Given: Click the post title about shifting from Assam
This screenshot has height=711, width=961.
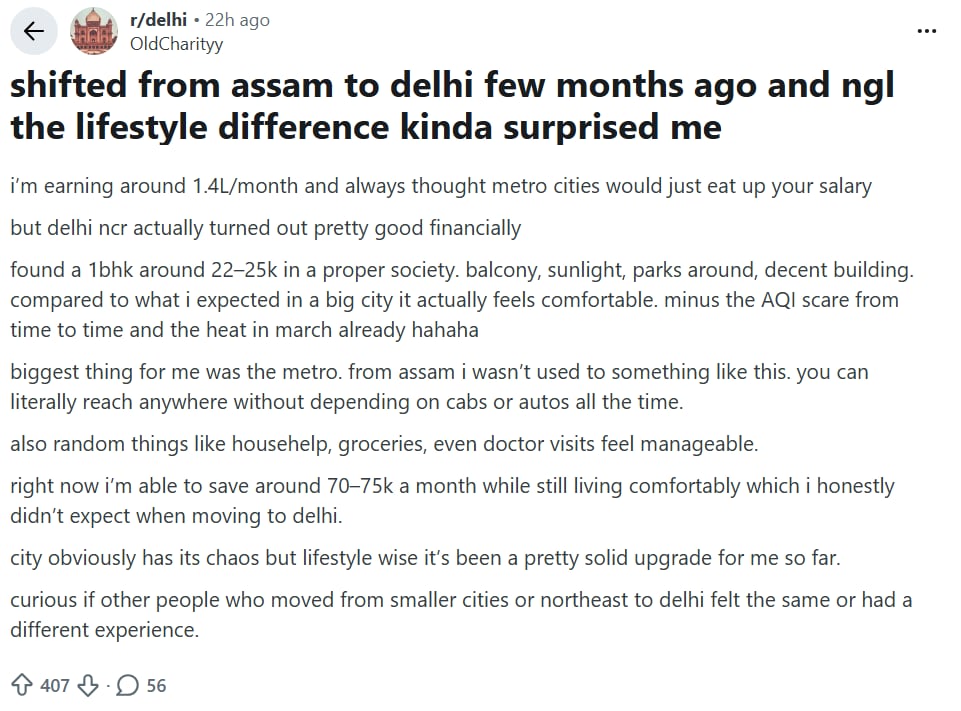Looking at the screenshot, I should pos(452,106).
